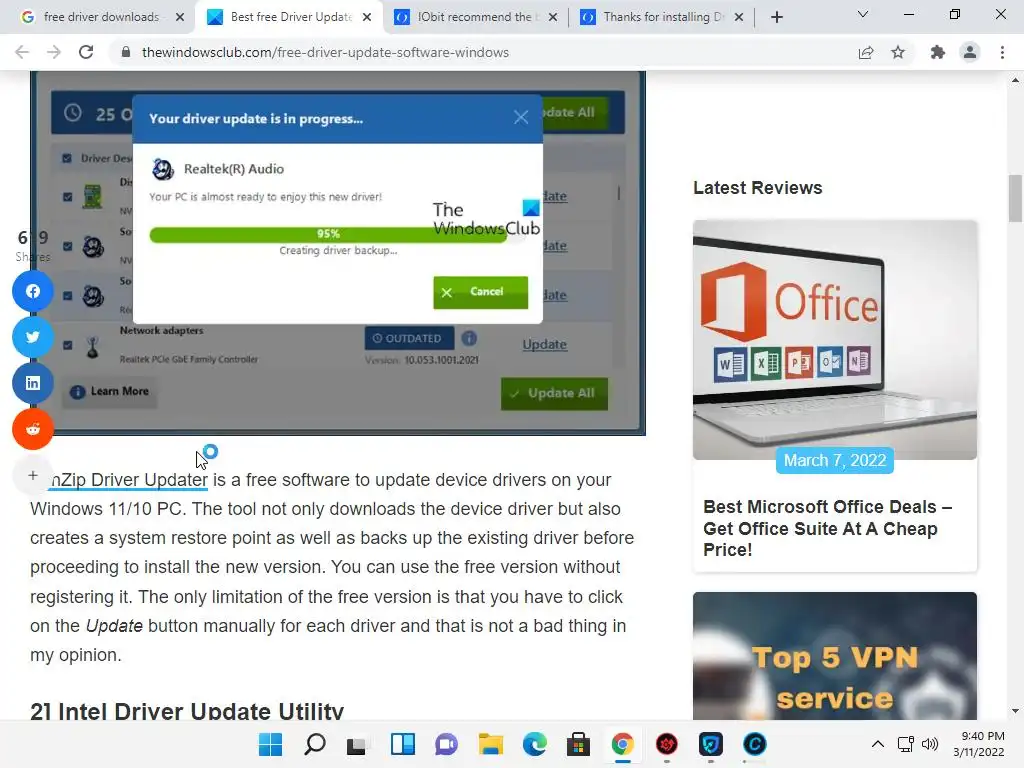The width and height of the screenshot is (1024, 768).
Task: Close the free driver downloads tab
Action: pos(180,17)
